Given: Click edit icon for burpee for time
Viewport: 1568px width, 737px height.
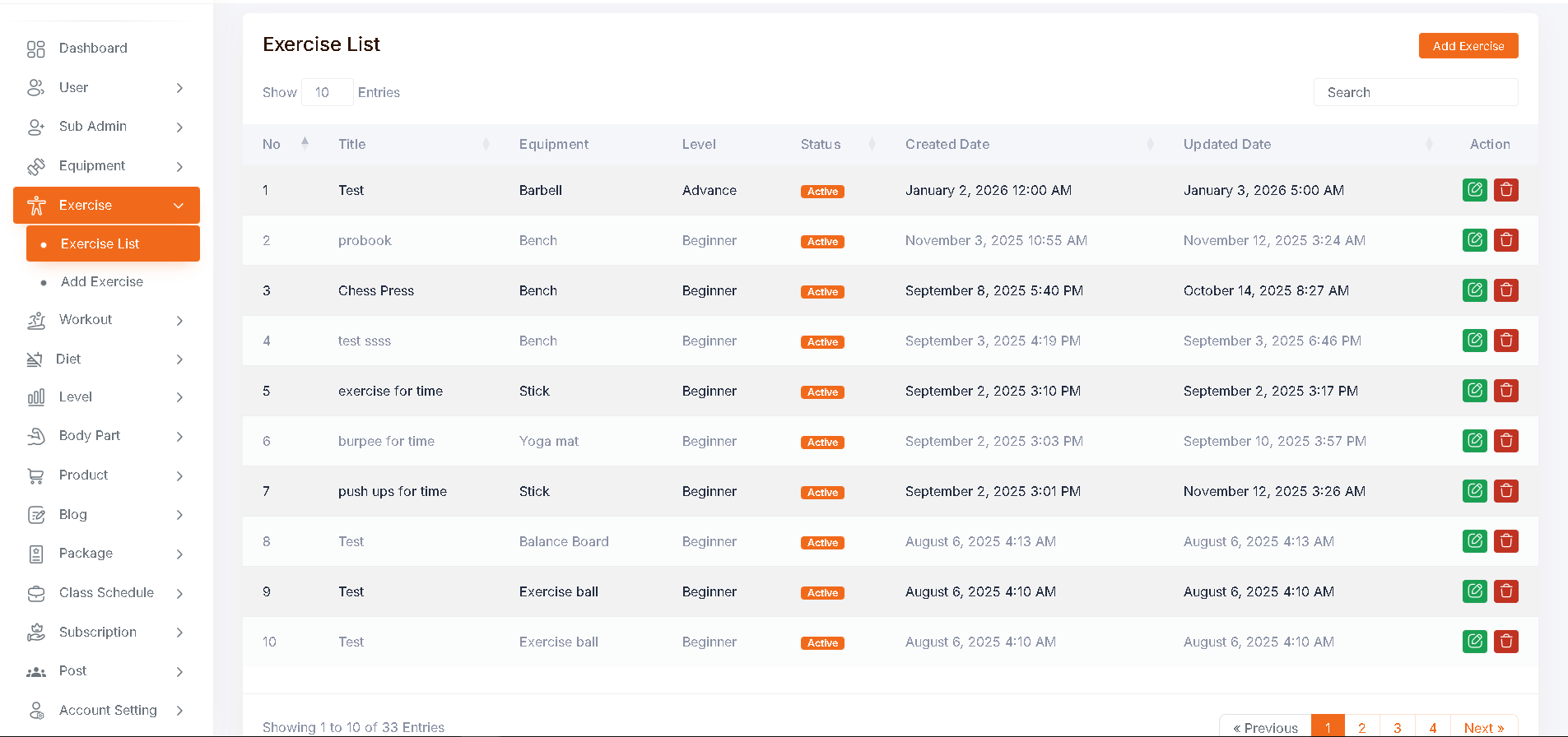Looking at the screenshot, I should (1474, 441).
